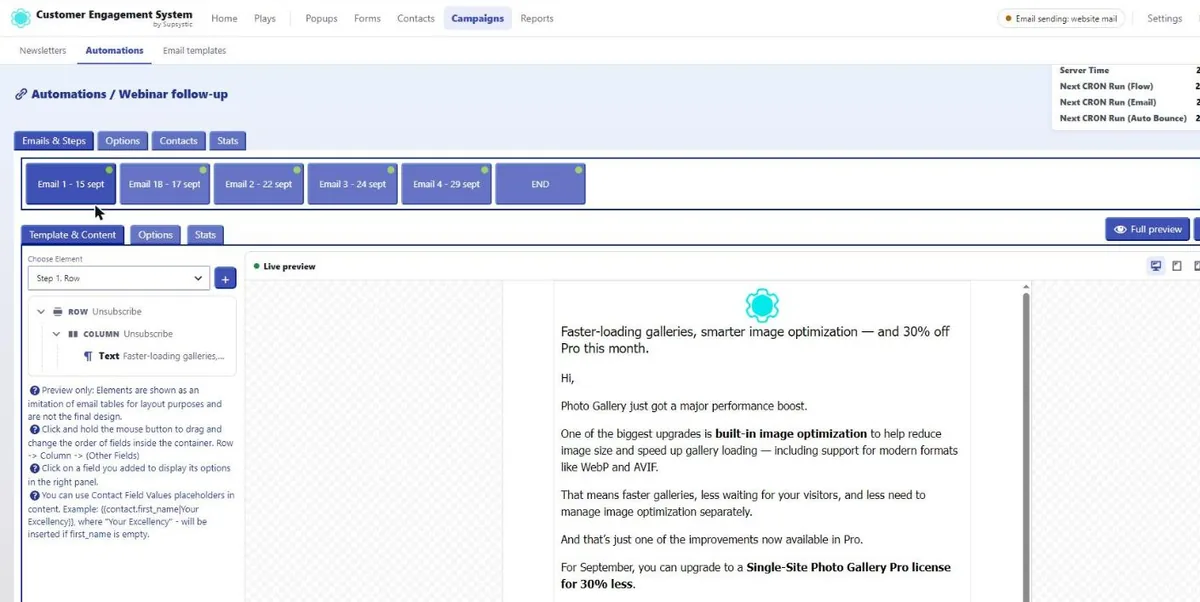Select desktop preview mode icon
This screenshot has width=1200, height=602.
pos(1156,266)
